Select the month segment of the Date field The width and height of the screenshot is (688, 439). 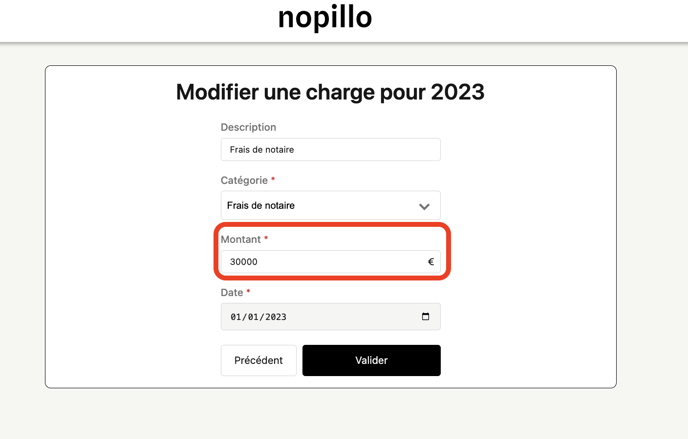tap(255, 317)
